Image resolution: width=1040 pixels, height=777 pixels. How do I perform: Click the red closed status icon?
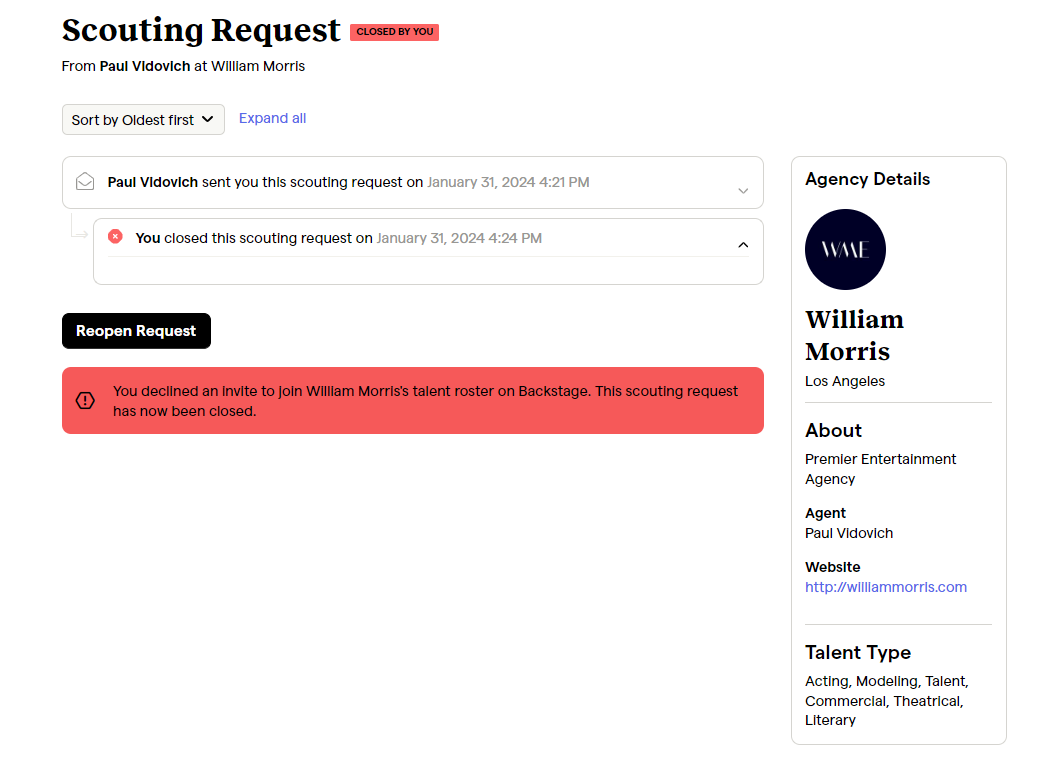click(x=115, y=237)
